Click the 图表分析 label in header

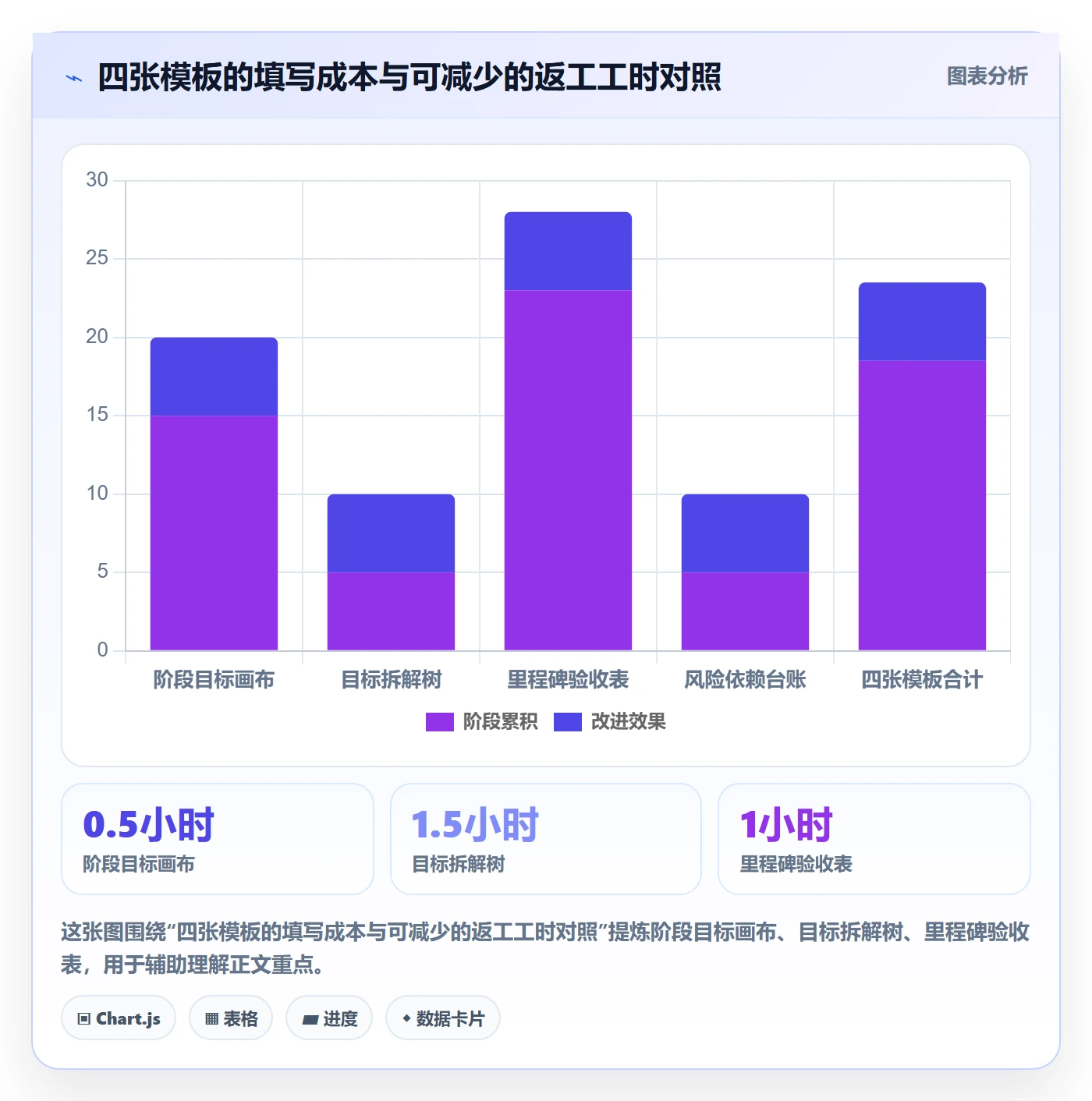[987, 76]
